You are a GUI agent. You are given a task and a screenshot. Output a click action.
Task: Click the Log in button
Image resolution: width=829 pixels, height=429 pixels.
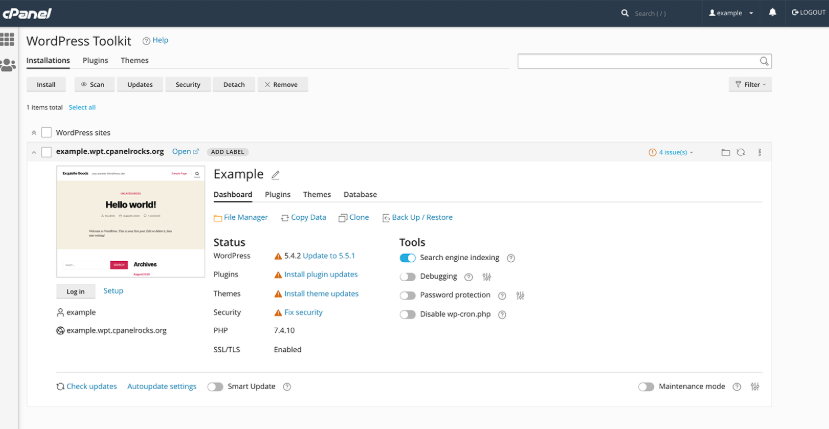coord(76,291)
